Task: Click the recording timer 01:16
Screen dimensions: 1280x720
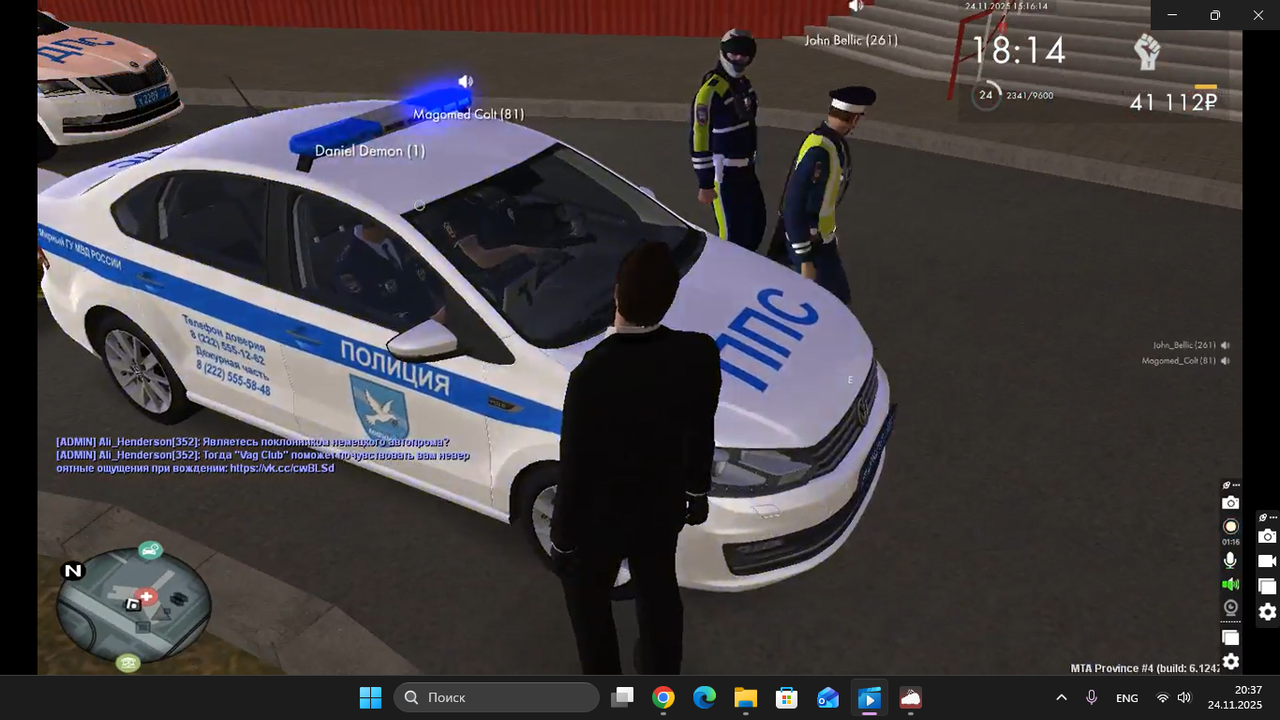Action: (1231, 542)
